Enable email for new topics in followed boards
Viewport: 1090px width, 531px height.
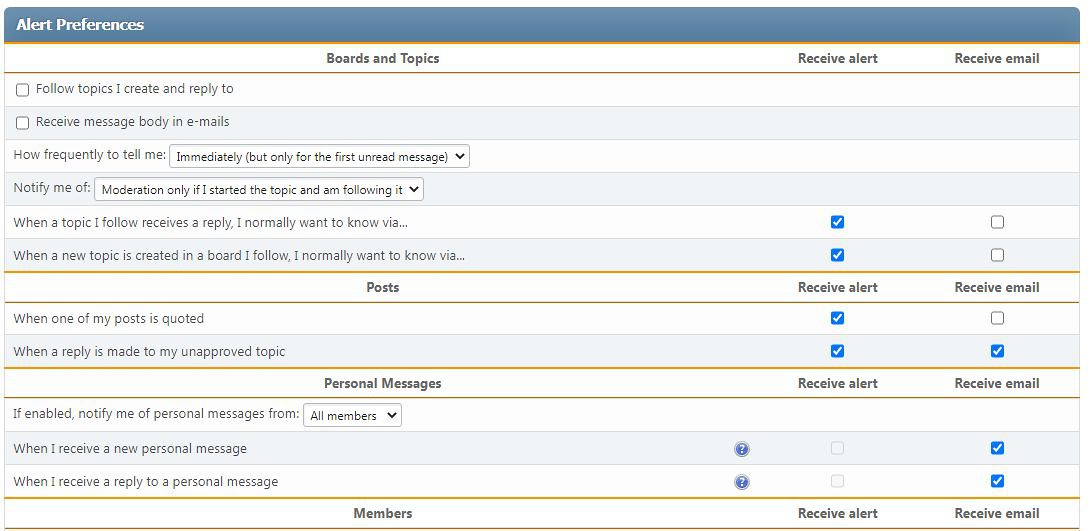pos(997,255)
